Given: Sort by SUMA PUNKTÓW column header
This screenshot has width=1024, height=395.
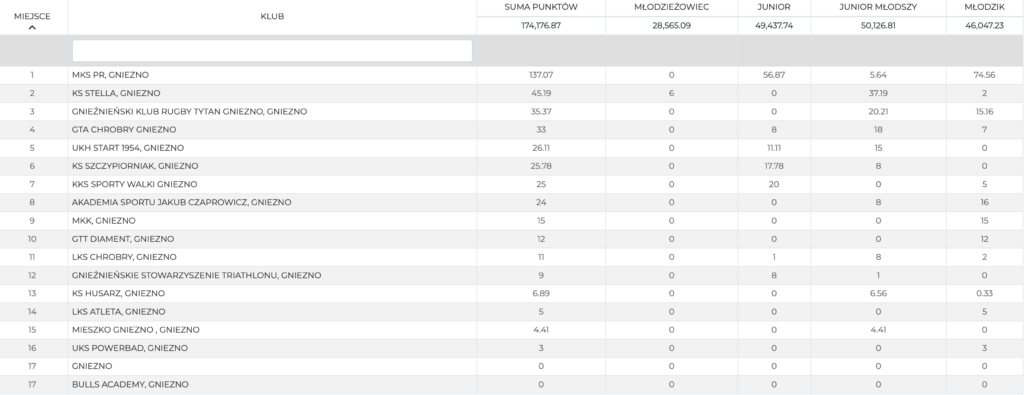Looking at the screenshot, I should pos(541,7).
